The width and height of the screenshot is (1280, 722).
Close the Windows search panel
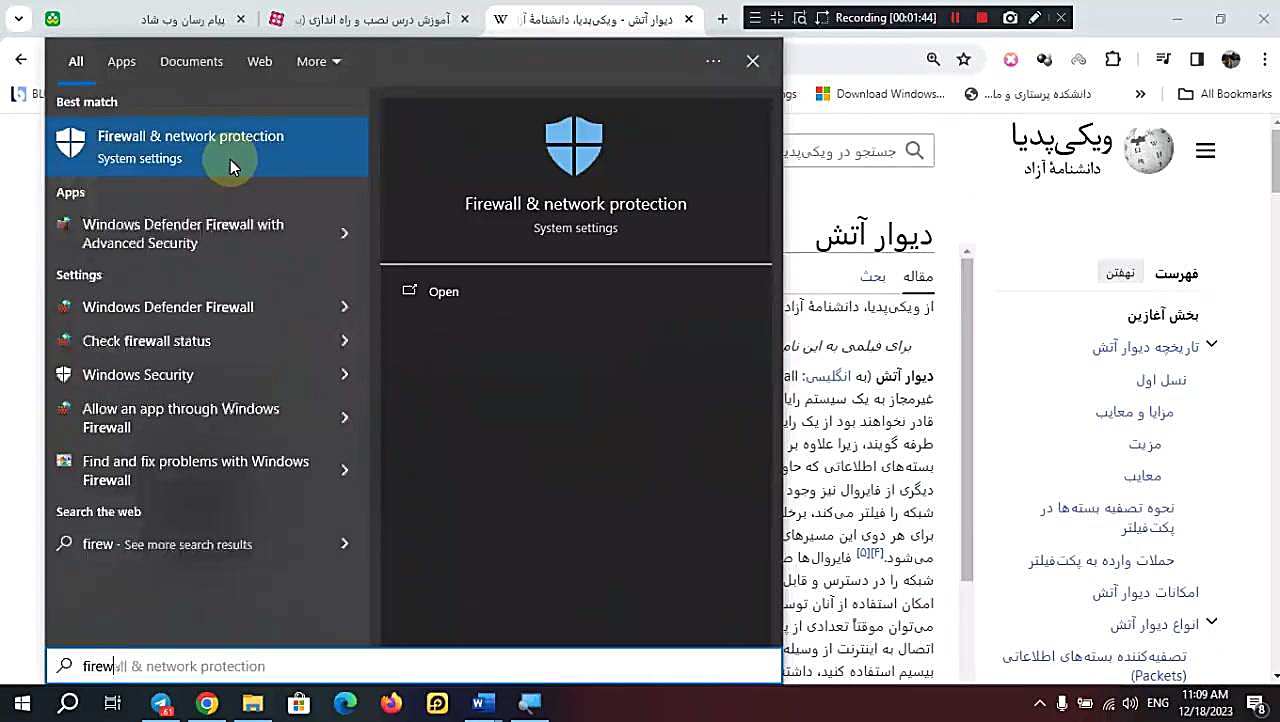tap(753, 61)
